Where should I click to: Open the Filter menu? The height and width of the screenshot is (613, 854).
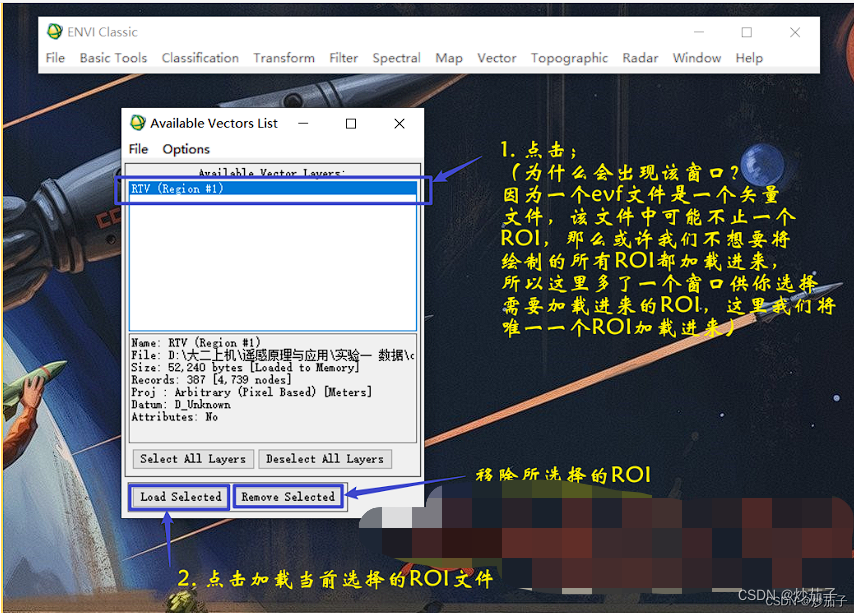[343, 58]
